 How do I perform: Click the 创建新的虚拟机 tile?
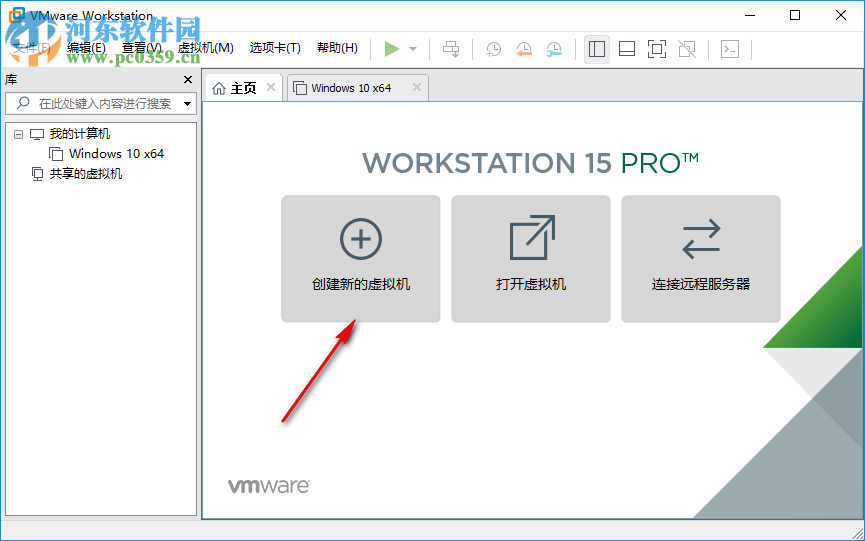361,259
